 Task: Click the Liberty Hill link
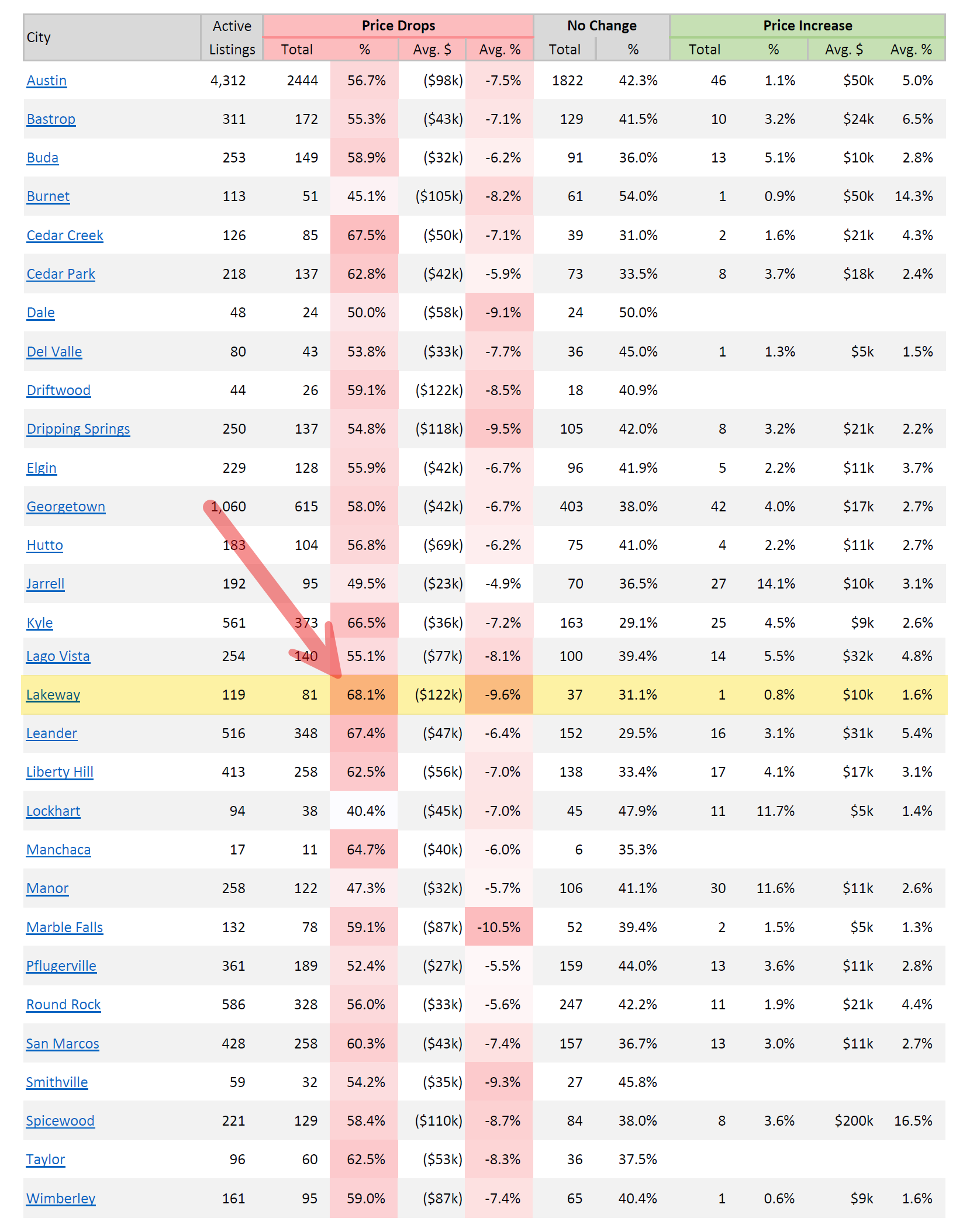[60, 772]
